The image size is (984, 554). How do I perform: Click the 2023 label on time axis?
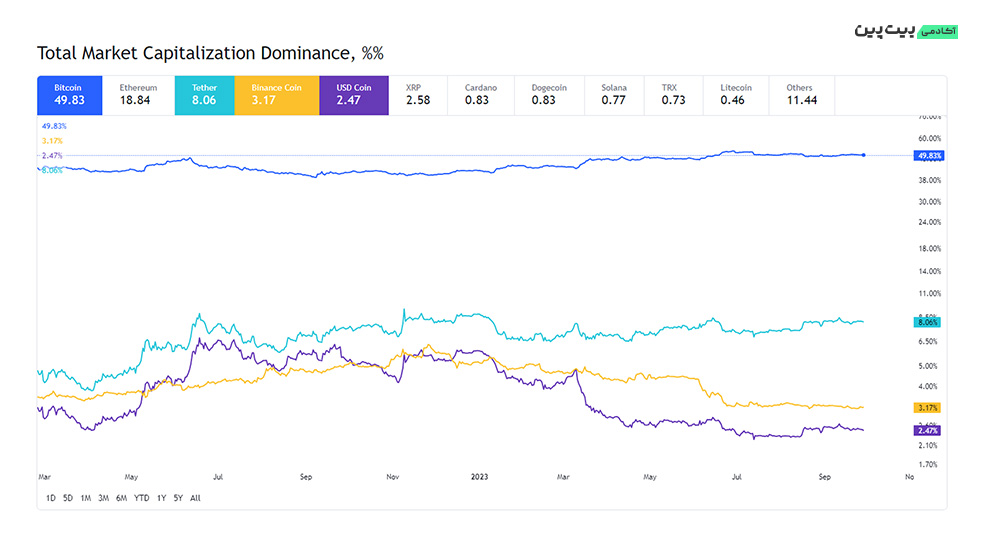479,477
